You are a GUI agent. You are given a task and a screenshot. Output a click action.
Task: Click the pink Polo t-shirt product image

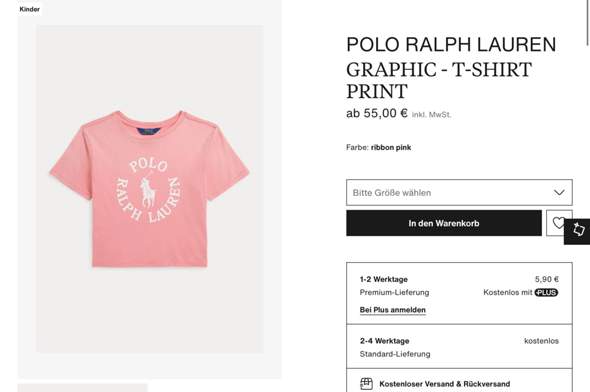150,189
